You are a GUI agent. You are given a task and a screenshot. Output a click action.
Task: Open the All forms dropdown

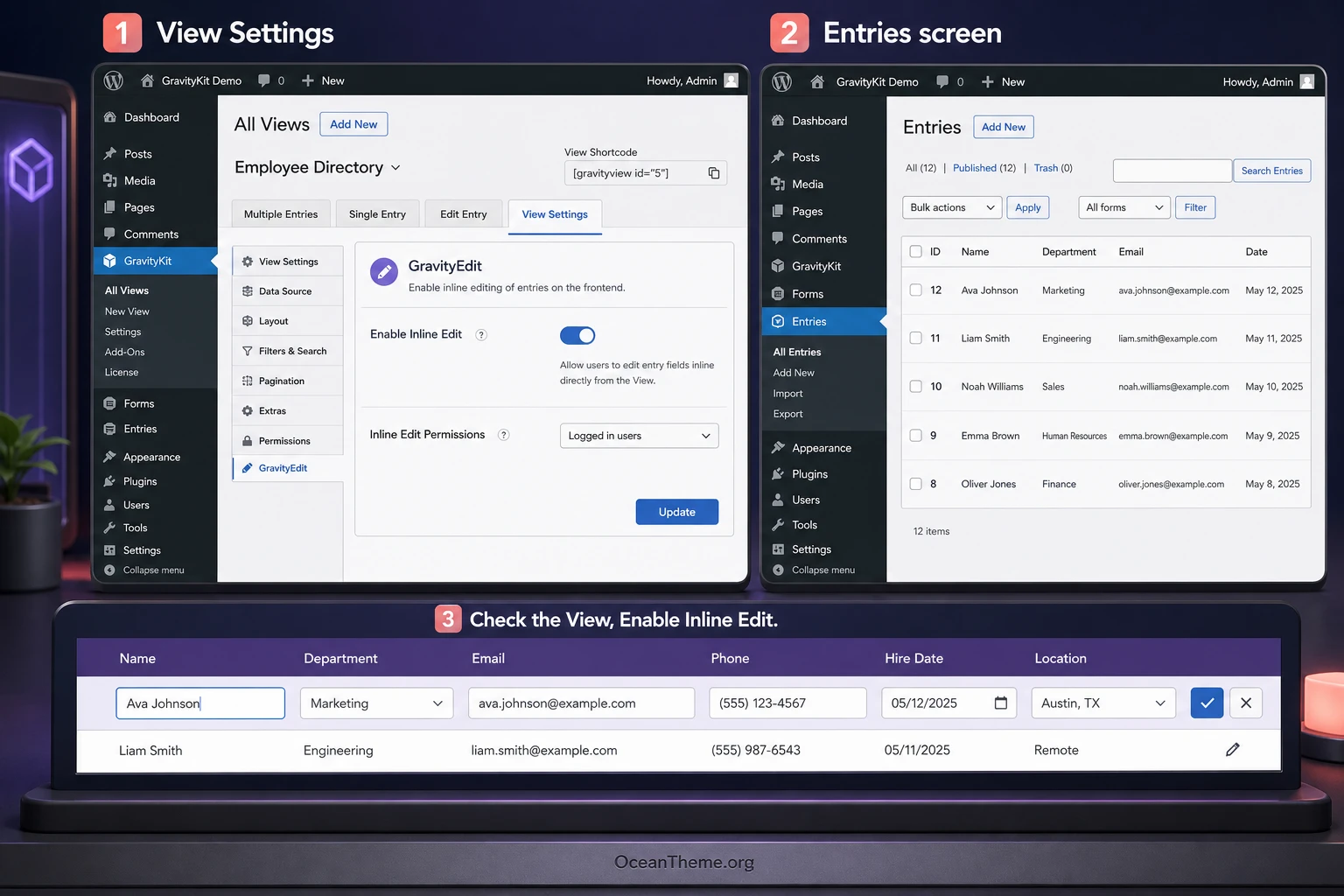[x=1124, y=207]
